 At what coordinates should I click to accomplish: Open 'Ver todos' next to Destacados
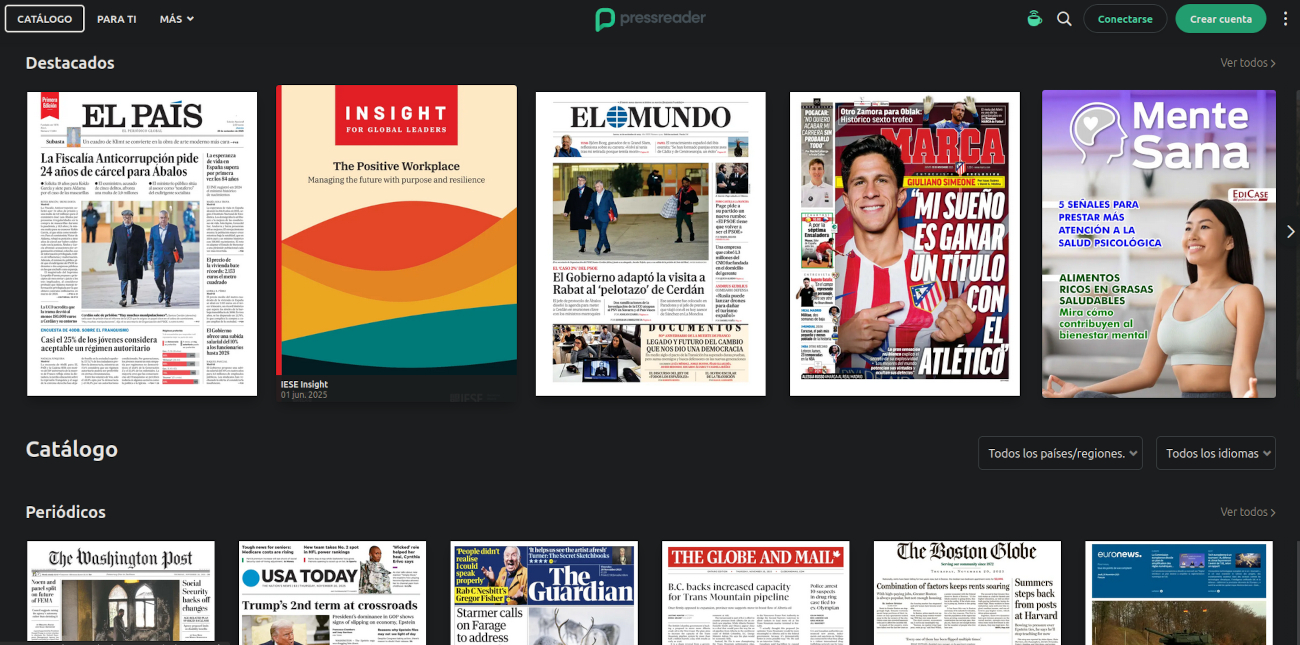pos(1245,62)
